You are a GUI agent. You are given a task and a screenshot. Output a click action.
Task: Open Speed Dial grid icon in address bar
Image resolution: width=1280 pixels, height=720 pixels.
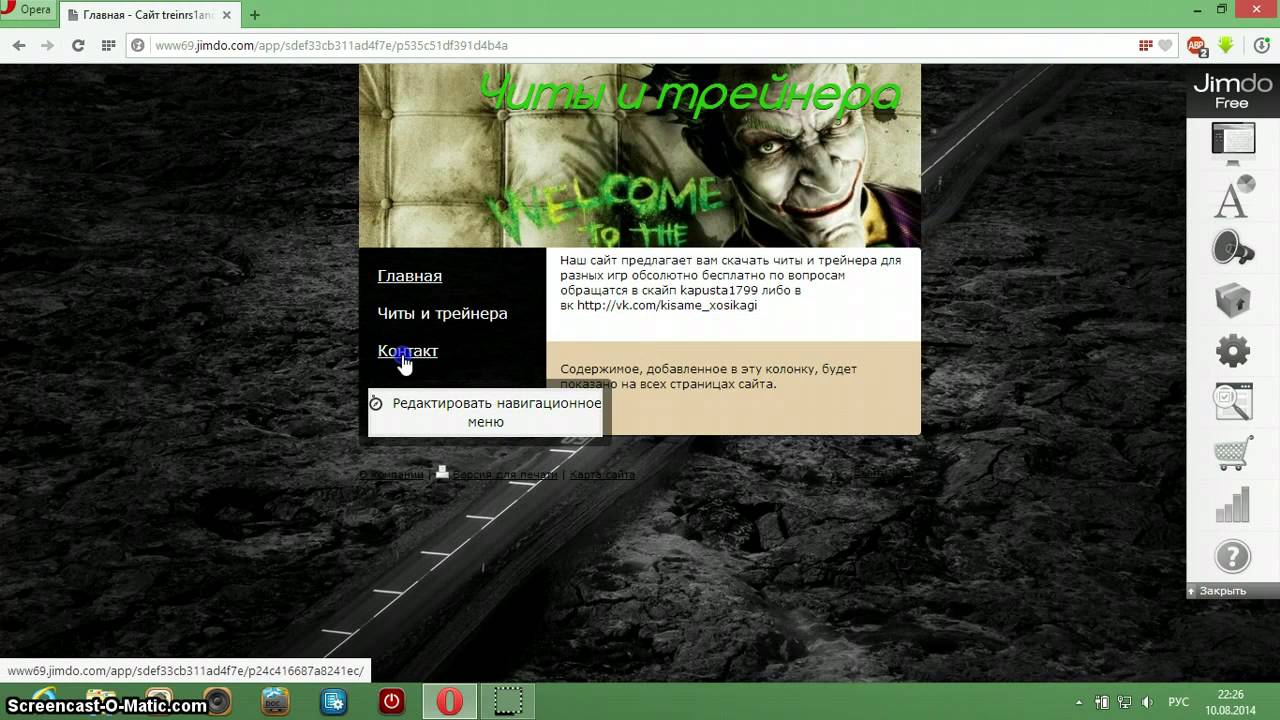point(1146,45)
